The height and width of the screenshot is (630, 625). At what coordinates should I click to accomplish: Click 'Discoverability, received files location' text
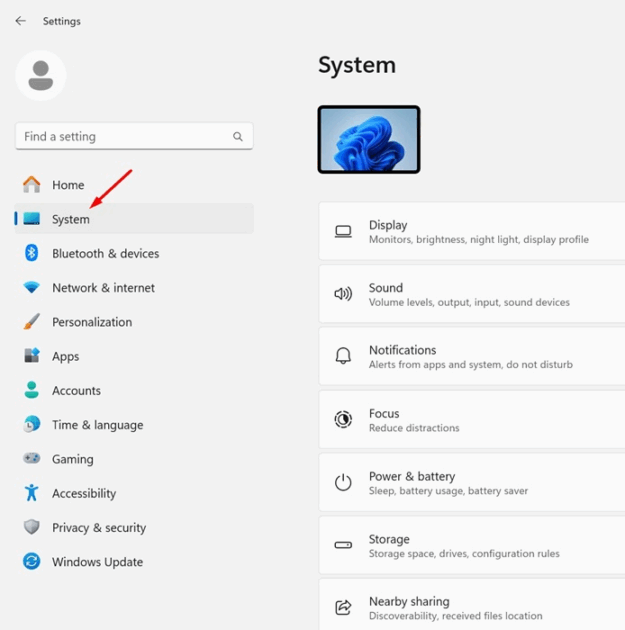(455, 616)
